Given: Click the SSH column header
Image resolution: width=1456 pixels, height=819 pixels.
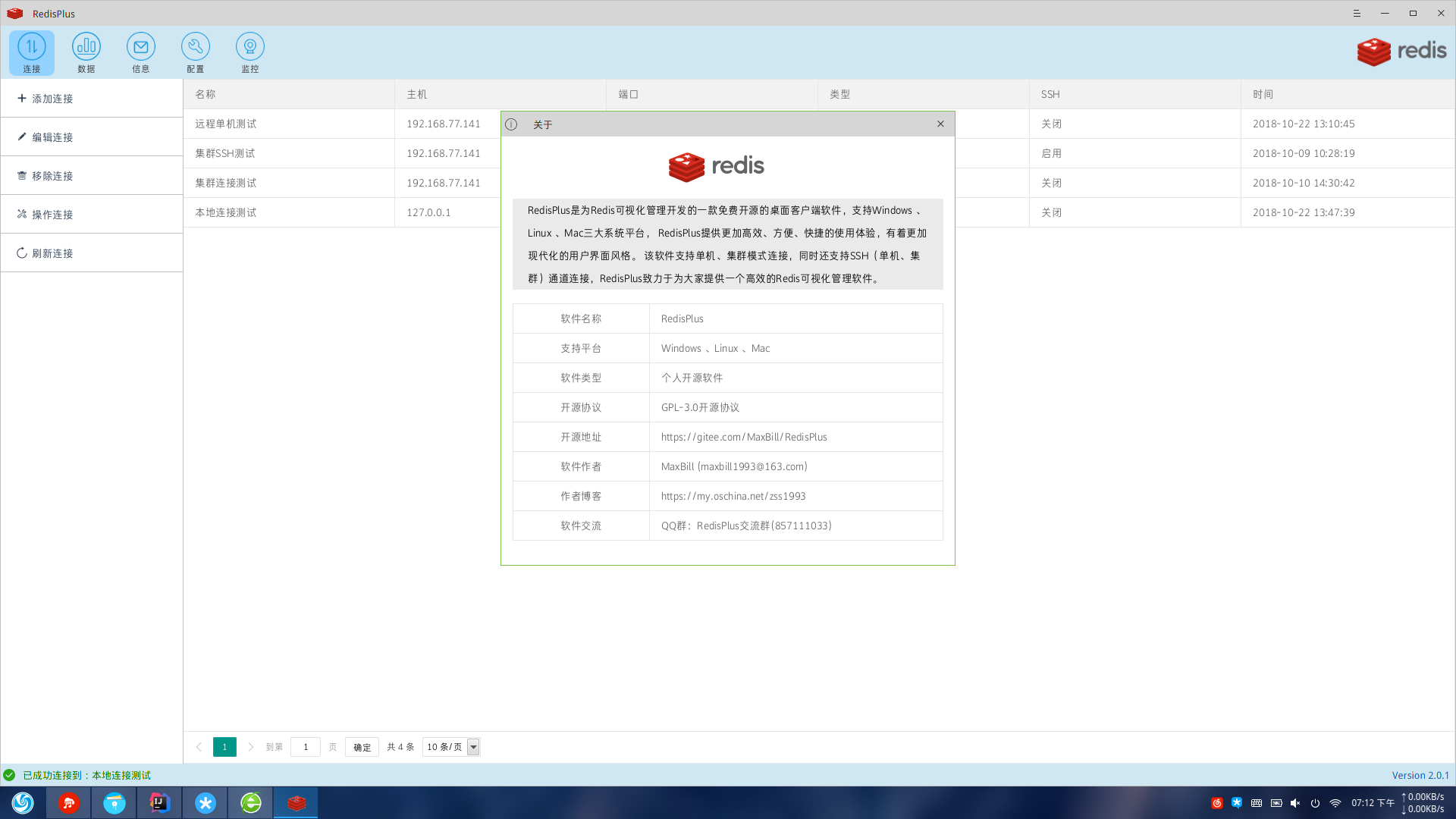Looking at the screenshot, I should pos(1135,94).
